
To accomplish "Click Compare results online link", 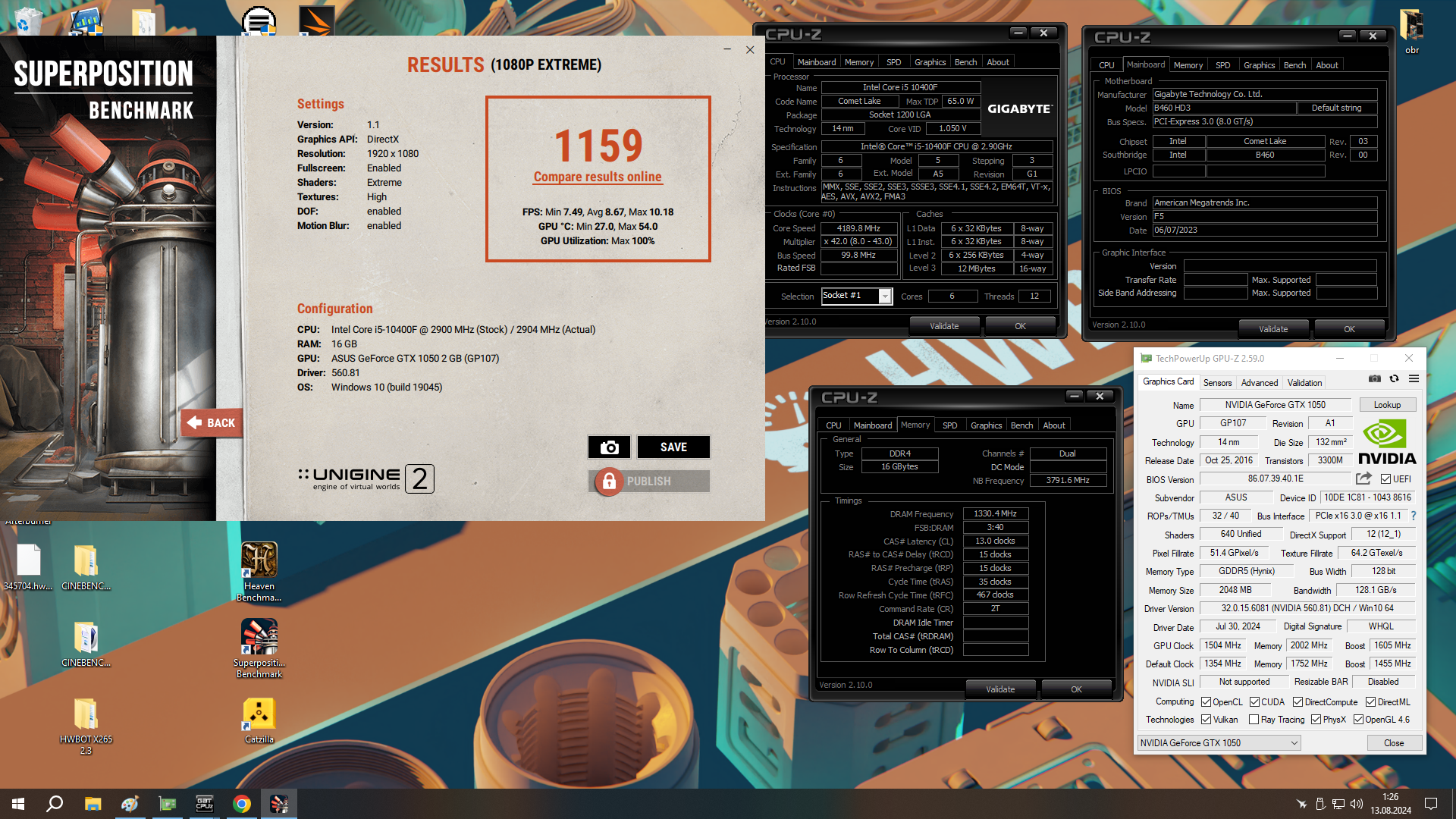I will point(598,177).
